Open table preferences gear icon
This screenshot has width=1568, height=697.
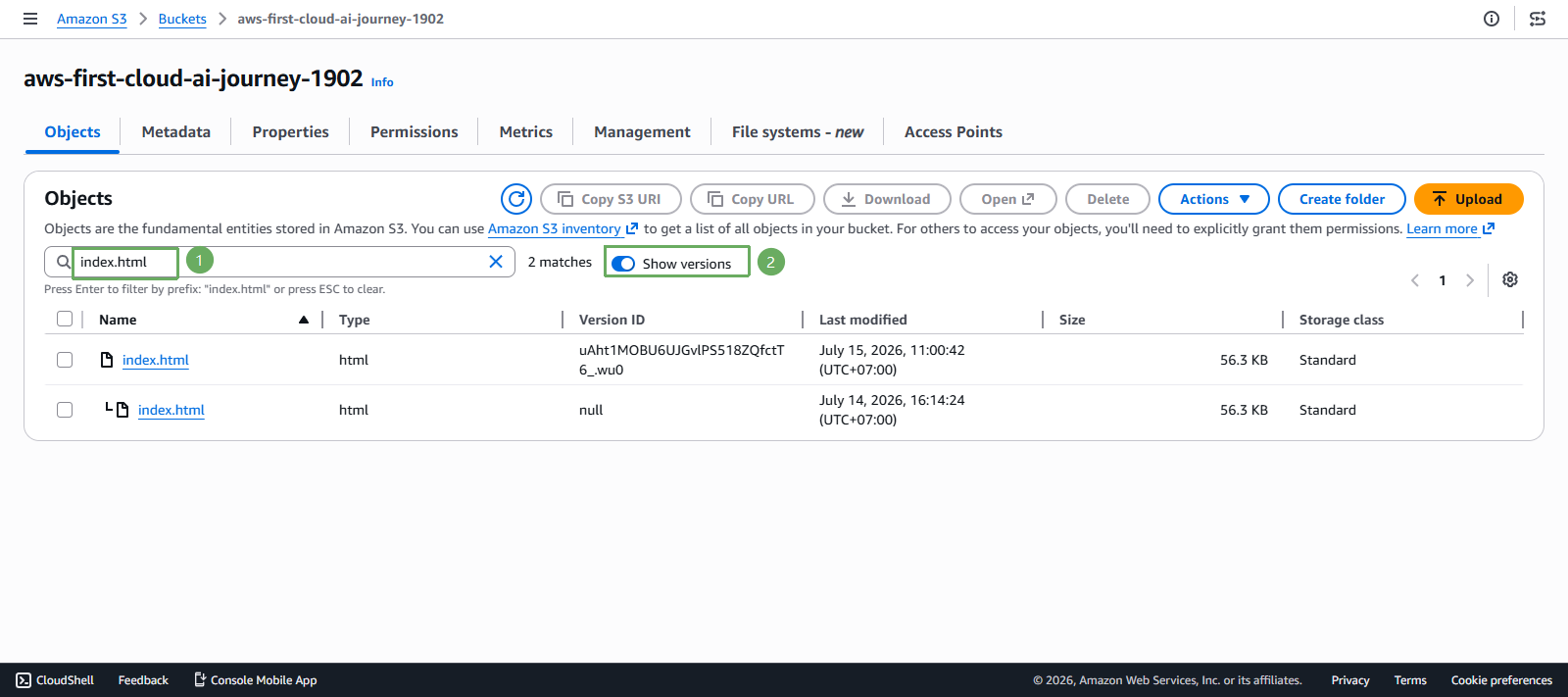pos(1510,279)
